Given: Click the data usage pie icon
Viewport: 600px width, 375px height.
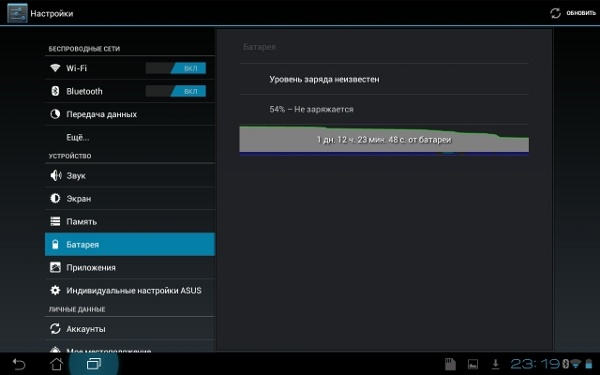Looking at the screenshot, I should coord(55,114).
